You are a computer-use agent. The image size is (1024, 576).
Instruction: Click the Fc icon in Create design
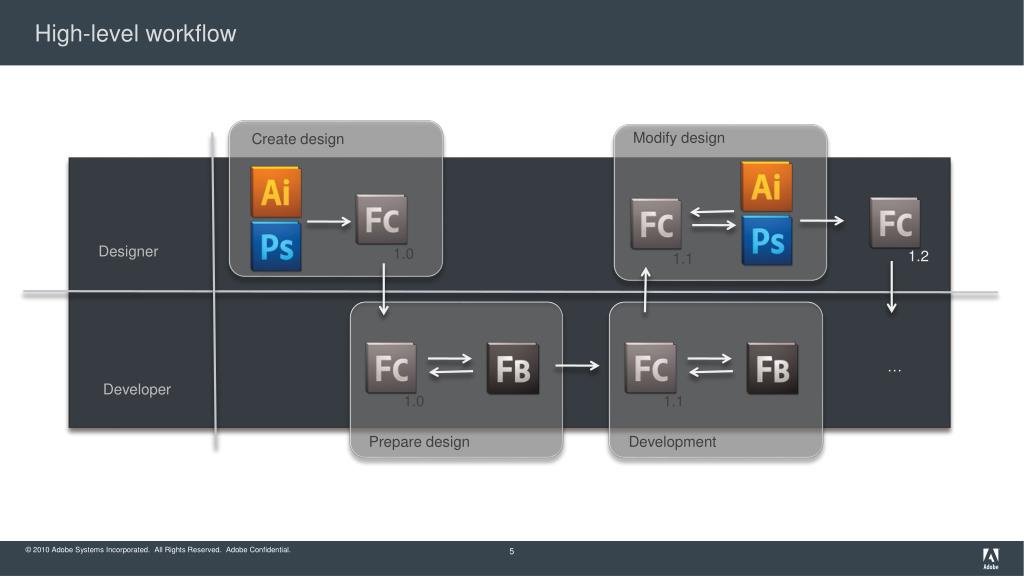pyautogui.click(x=382, y=219)
